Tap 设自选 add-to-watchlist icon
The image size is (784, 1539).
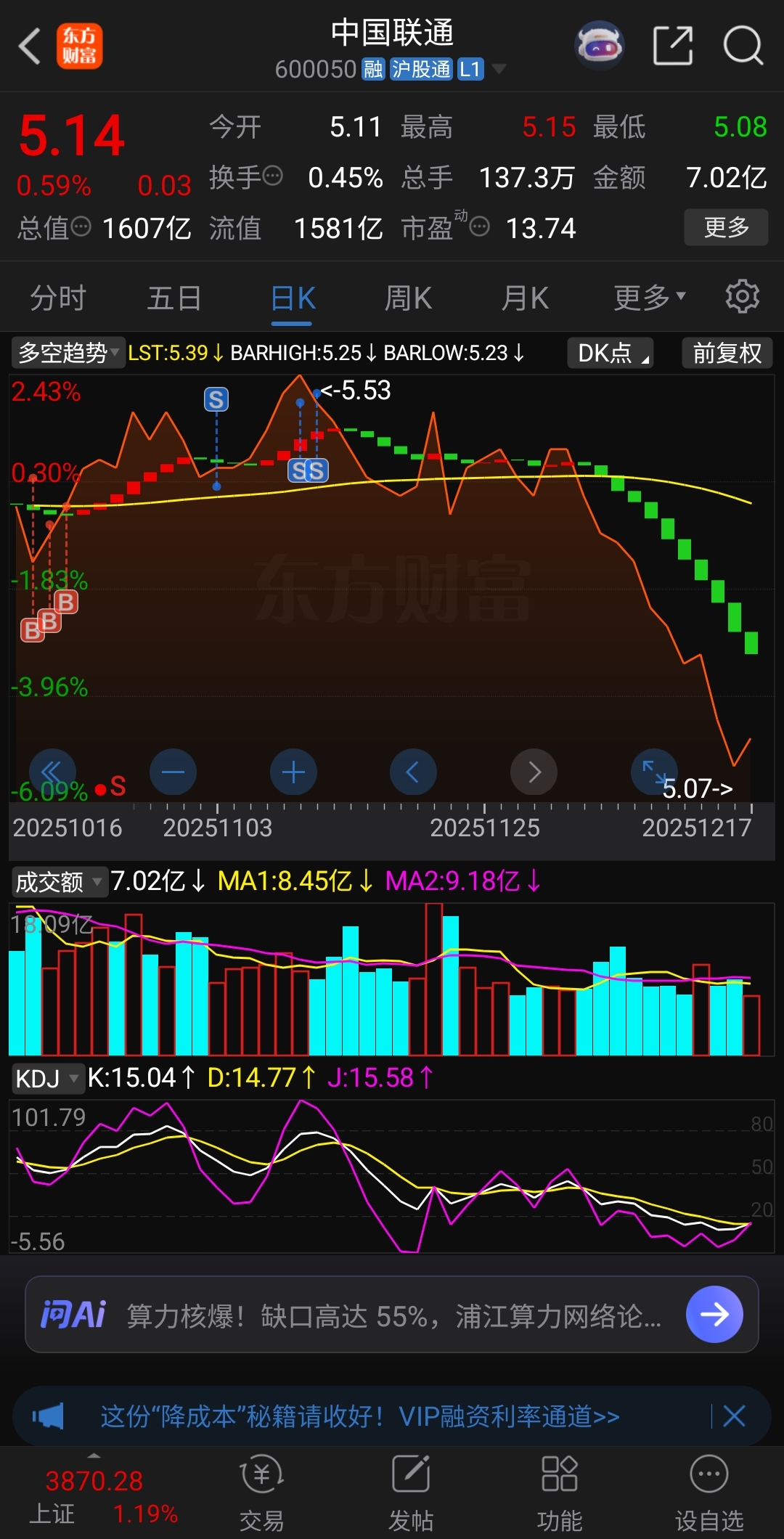click(709, 1493)
